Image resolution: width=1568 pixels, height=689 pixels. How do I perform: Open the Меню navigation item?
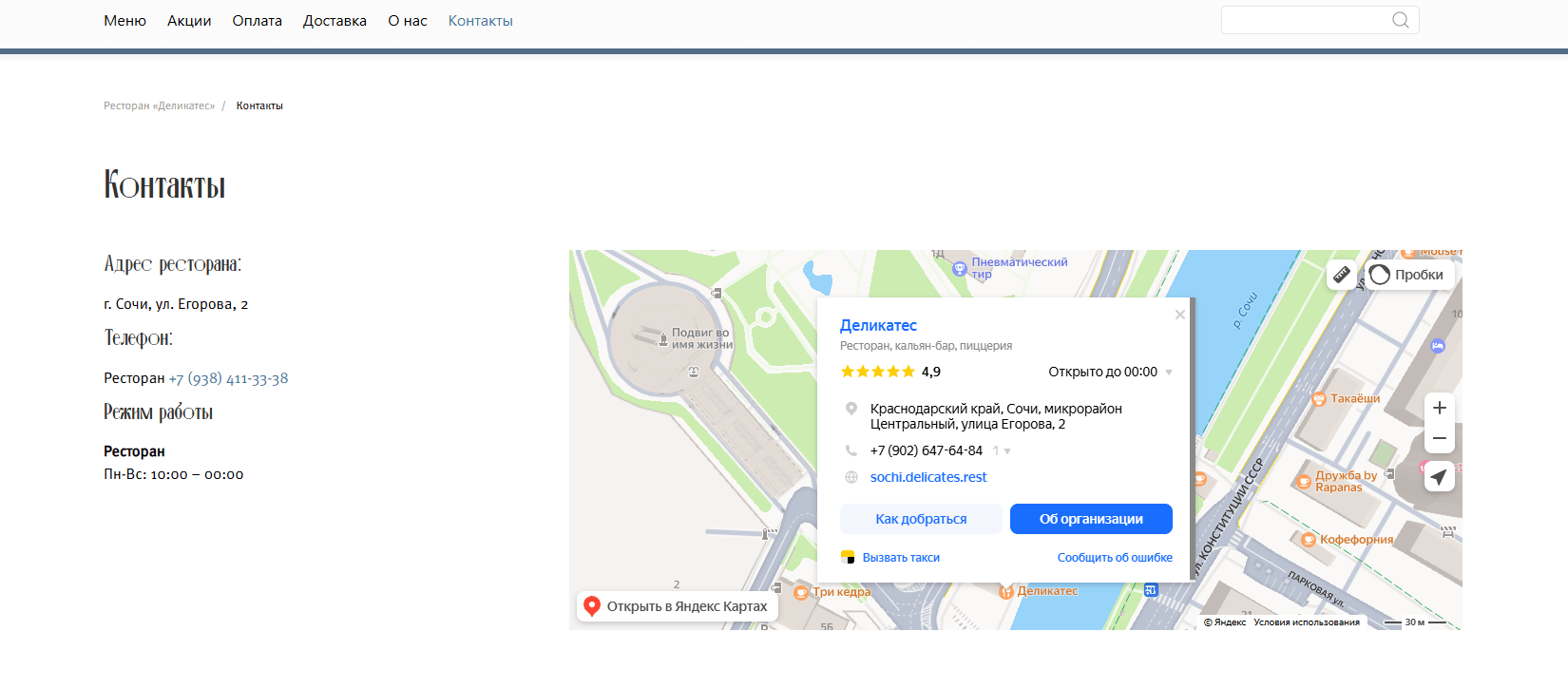tap(124, 21)
